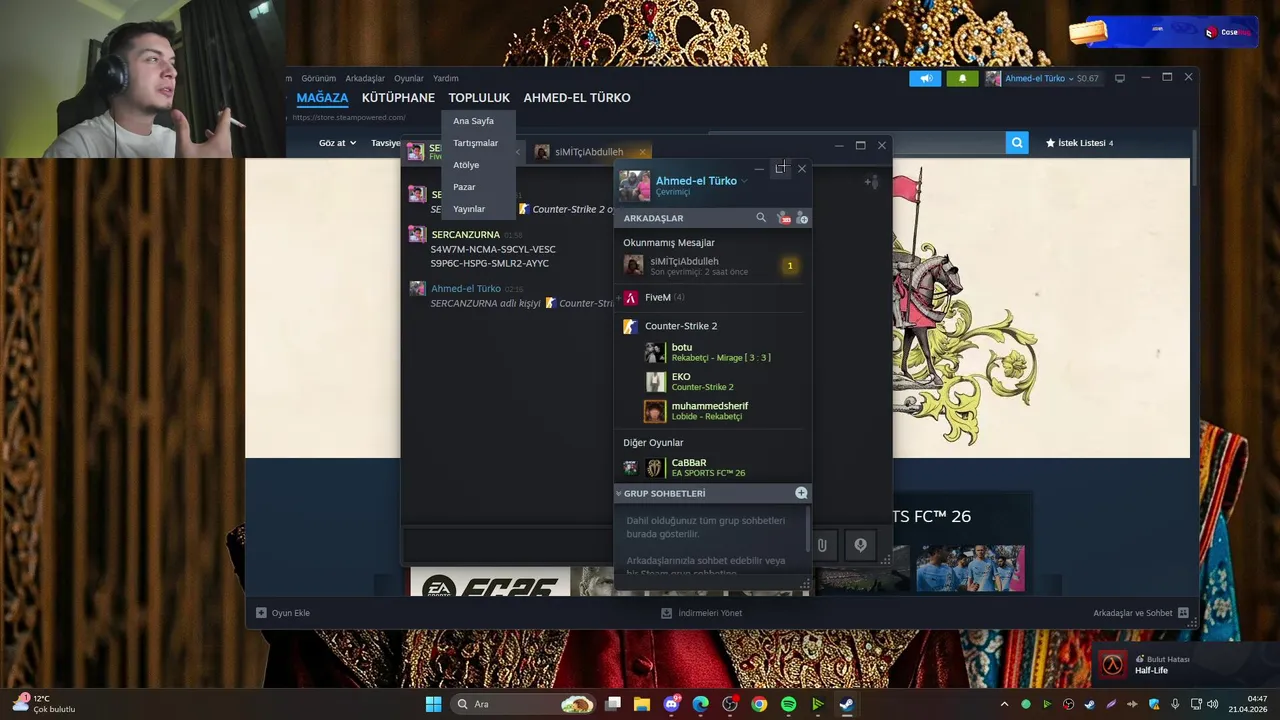Close the siMİTçiAbdulleh chat tab
This screenshot has width=1280, height=720.
[642, 152]
